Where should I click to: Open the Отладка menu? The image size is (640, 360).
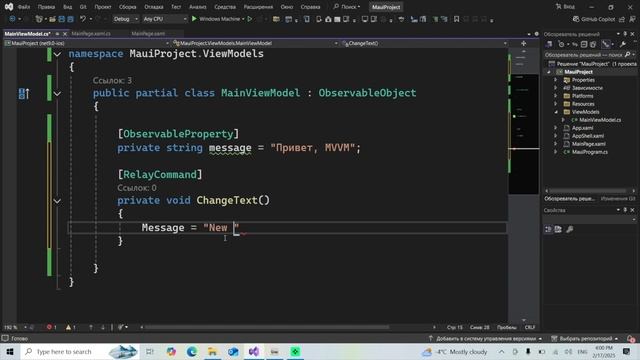153,7
